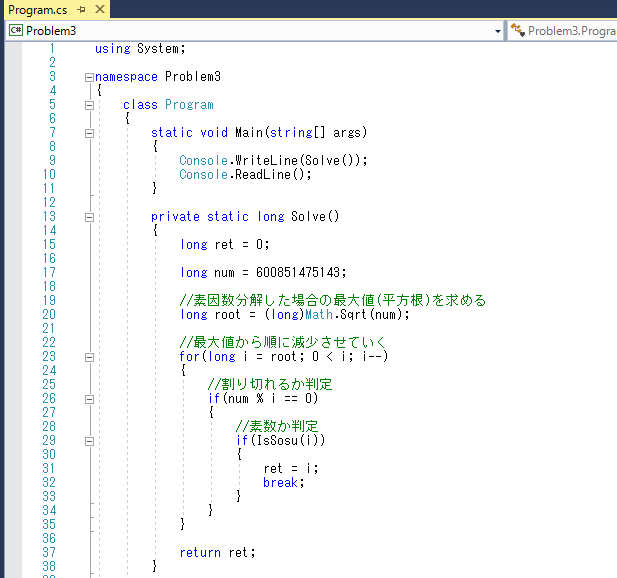The width and height of the screenshot is (617, 578).
Task: Open the Problem3 project dropdown arrow
Action: tap(498, 31)
